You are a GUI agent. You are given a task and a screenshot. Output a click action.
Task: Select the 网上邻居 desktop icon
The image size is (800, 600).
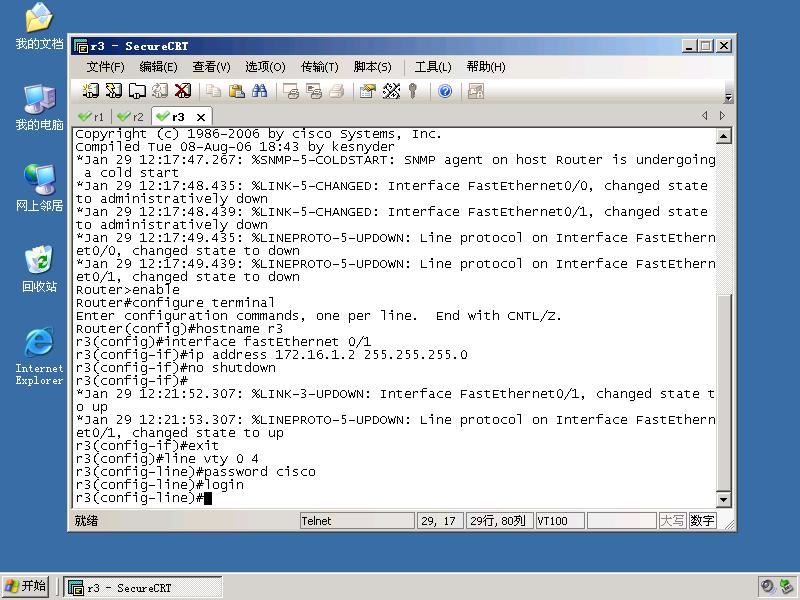(x=39, y=188)
